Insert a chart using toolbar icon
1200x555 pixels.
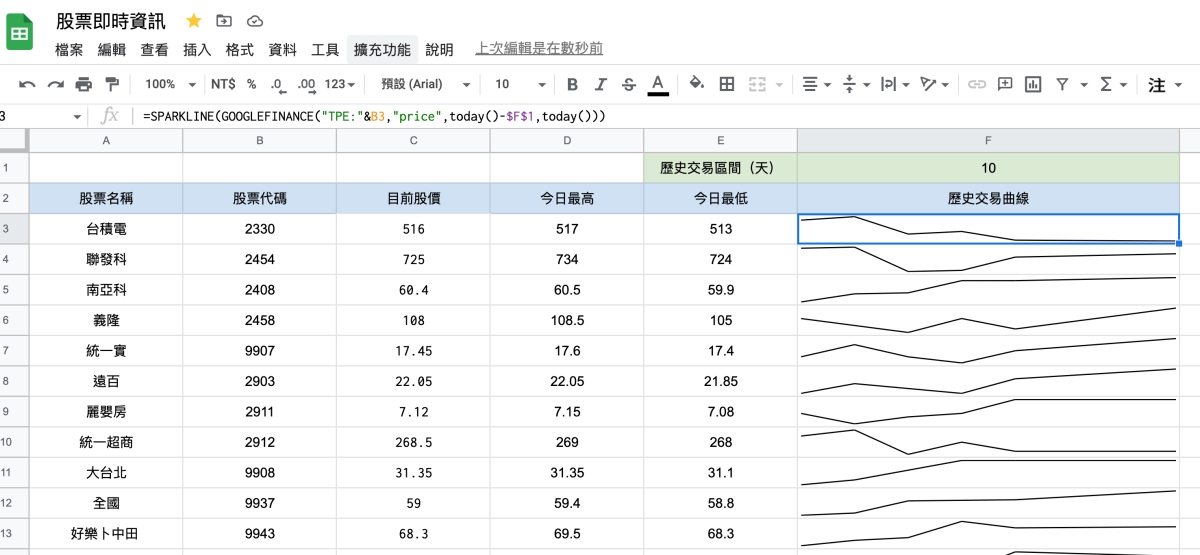pos(1033,84)
